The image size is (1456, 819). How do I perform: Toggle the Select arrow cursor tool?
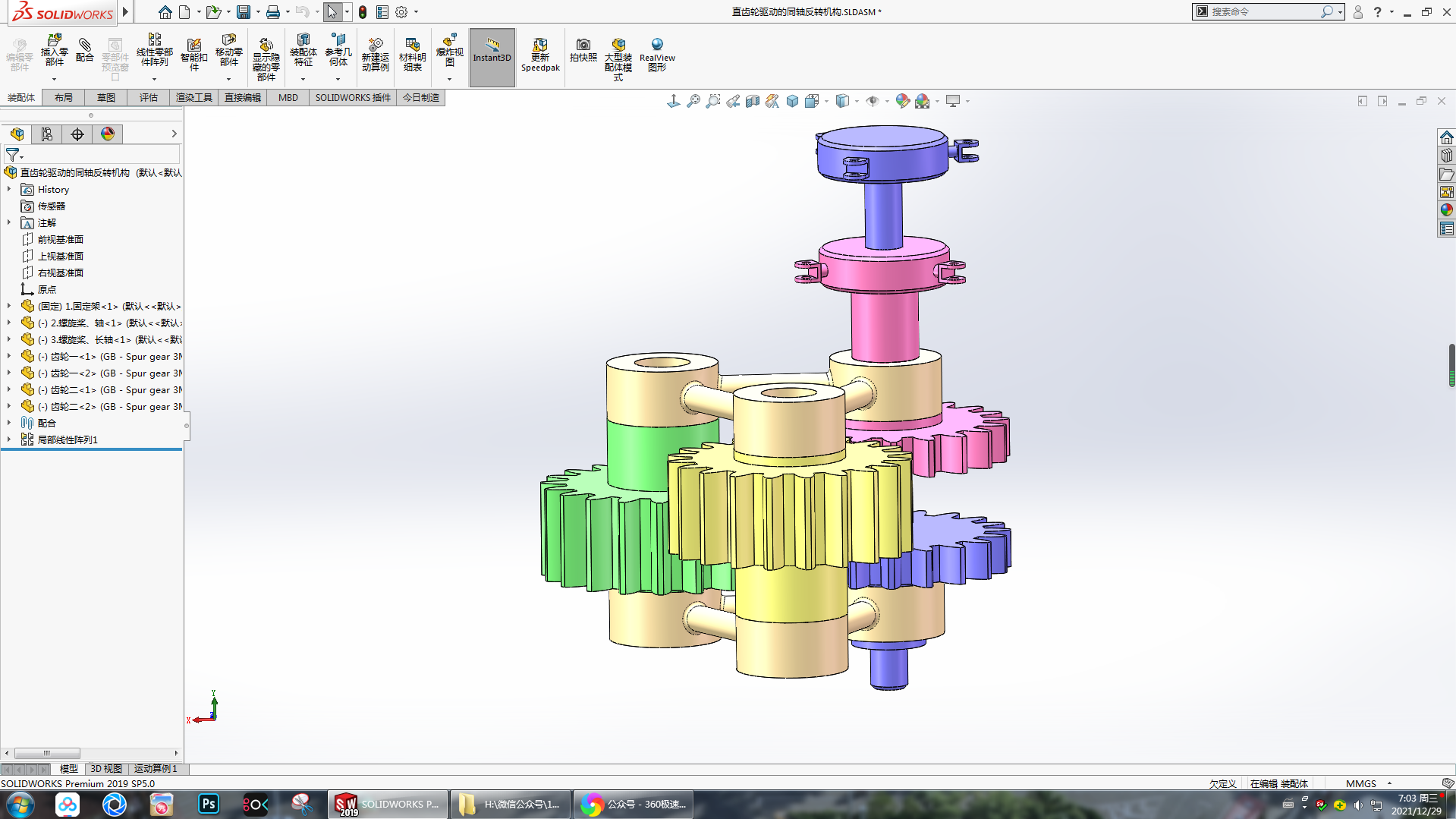(x=332, y=12)
